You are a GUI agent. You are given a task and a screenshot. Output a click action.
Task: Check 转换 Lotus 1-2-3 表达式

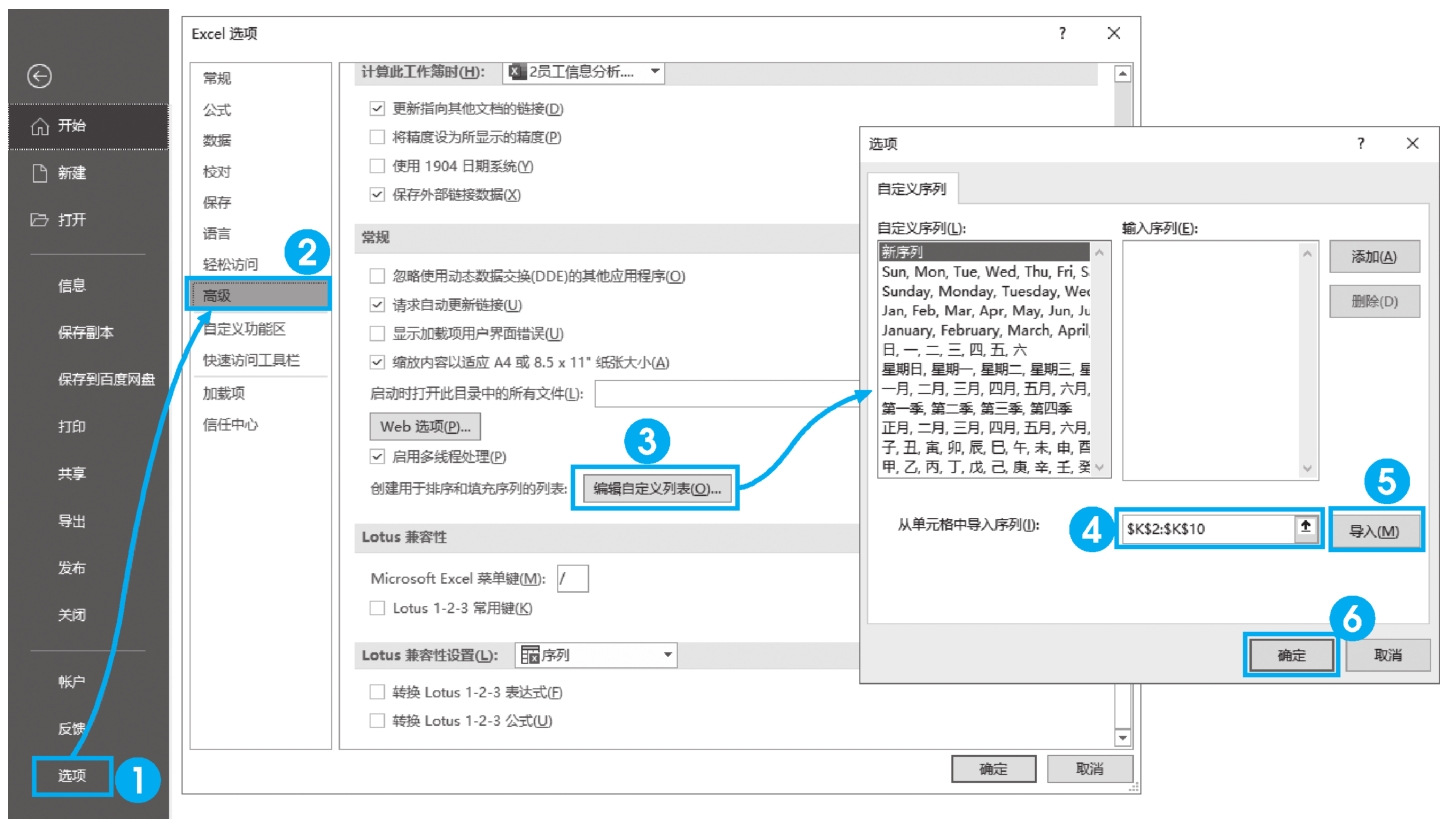pyautogui.click(x=377, y=692)
